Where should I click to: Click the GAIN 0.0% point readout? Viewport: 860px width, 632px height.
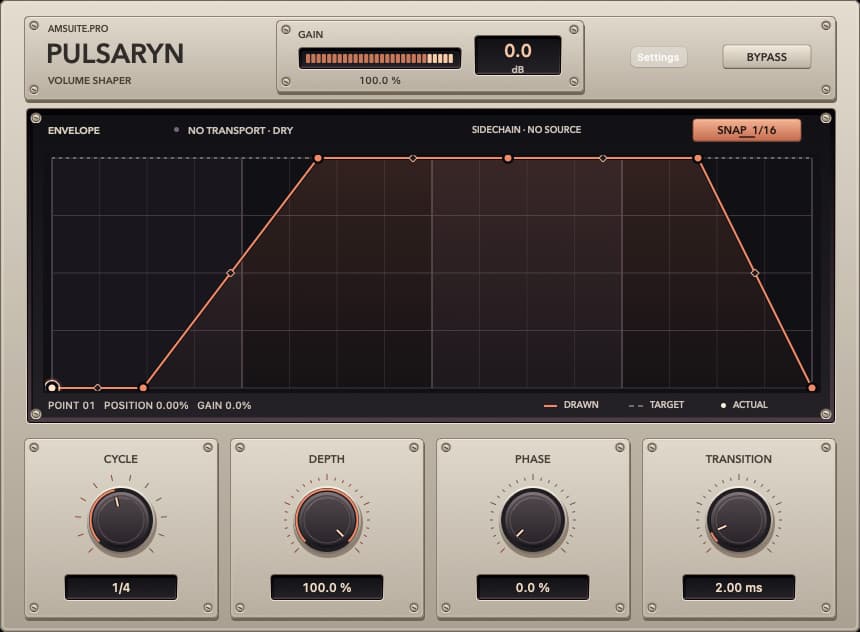pyautogui.click(x=224, y=405)
